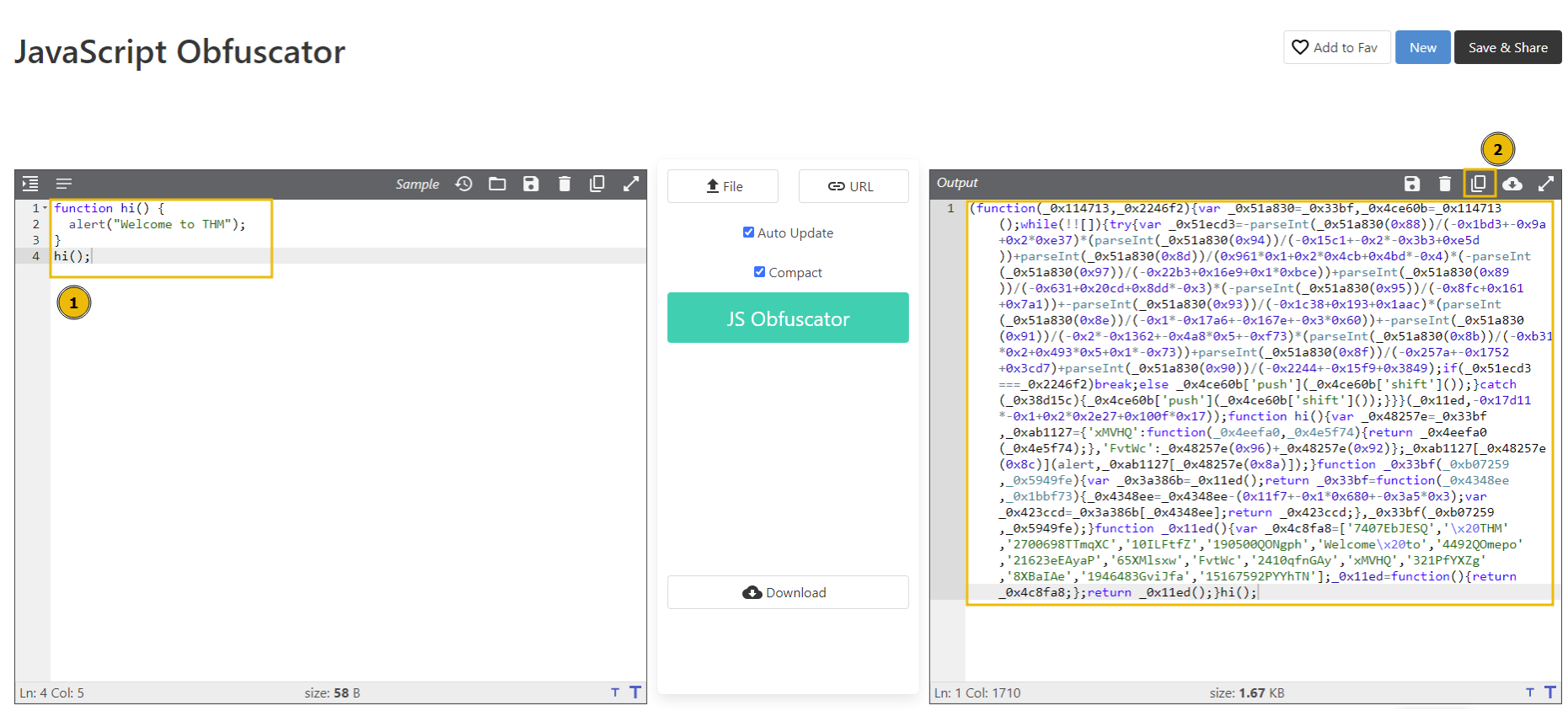Click the small T font icon under input editor
This screenshot has width=1568, height=711.
coord(615,692)
